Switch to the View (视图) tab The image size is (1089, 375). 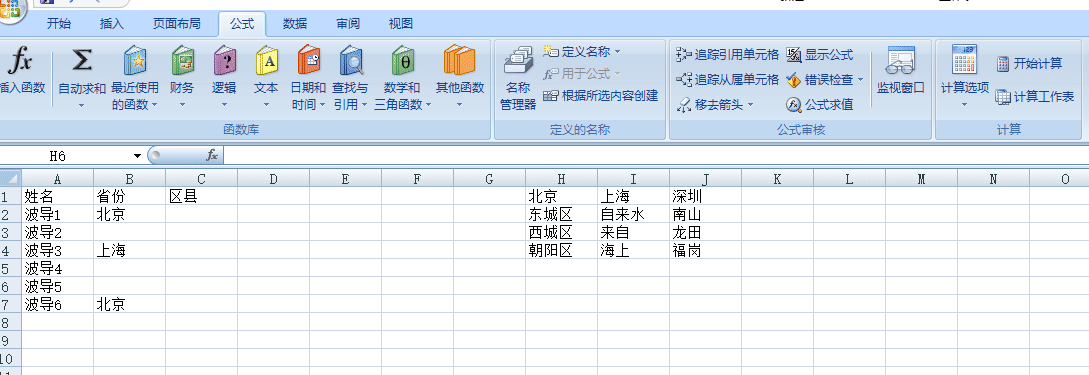click(401, 24)
